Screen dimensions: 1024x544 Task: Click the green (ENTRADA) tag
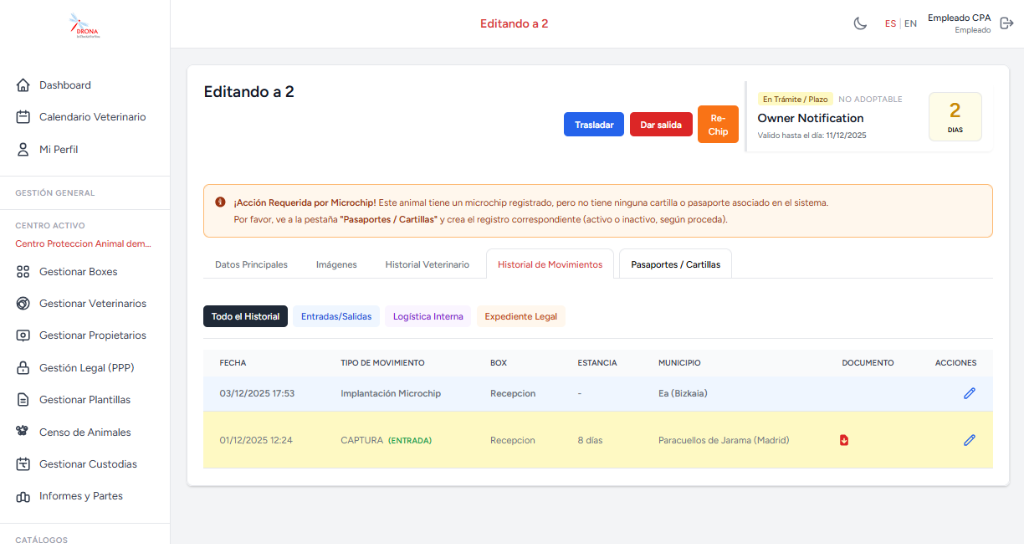[409, 441]
